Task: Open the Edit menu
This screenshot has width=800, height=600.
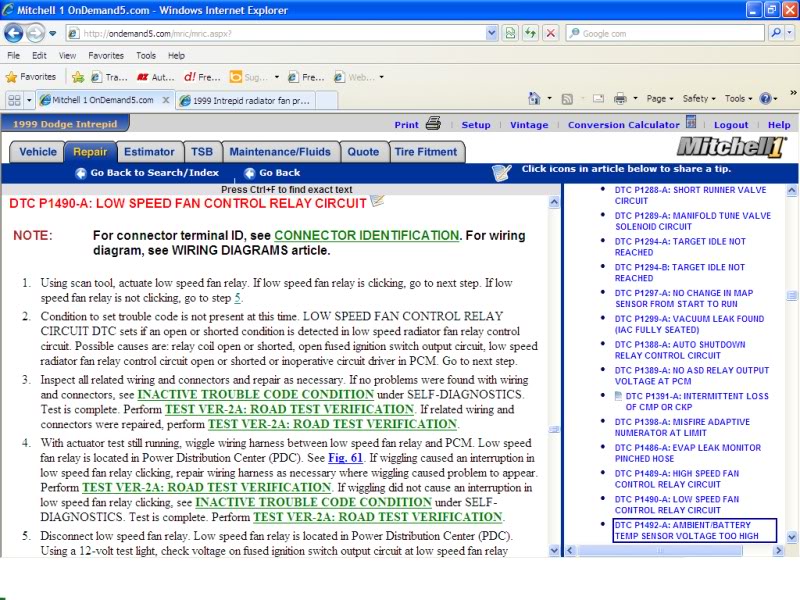Action: (39, 56)
